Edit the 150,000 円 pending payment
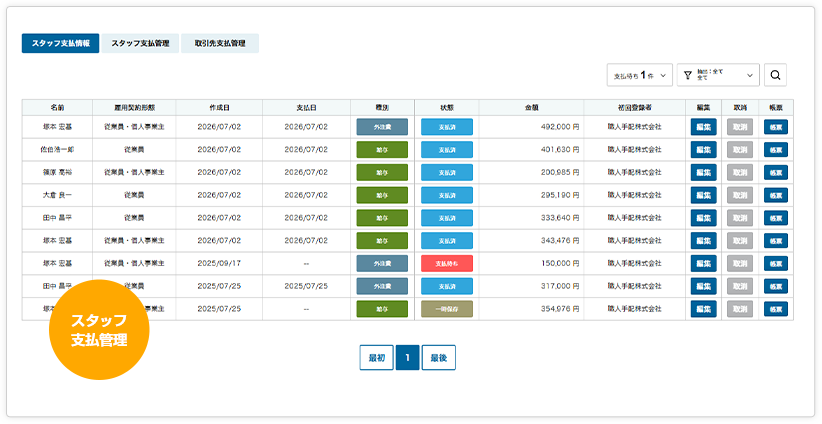The image size is (822, 424). [704, 264]
